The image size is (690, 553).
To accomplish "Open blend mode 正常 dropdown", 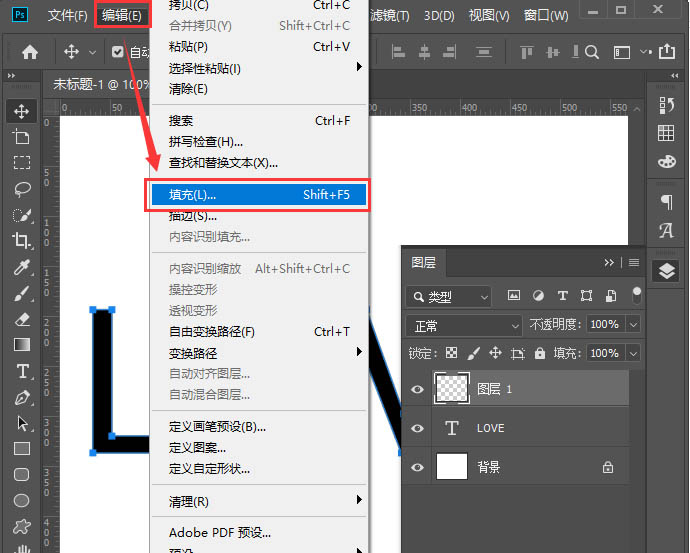I will click(464, 326).
